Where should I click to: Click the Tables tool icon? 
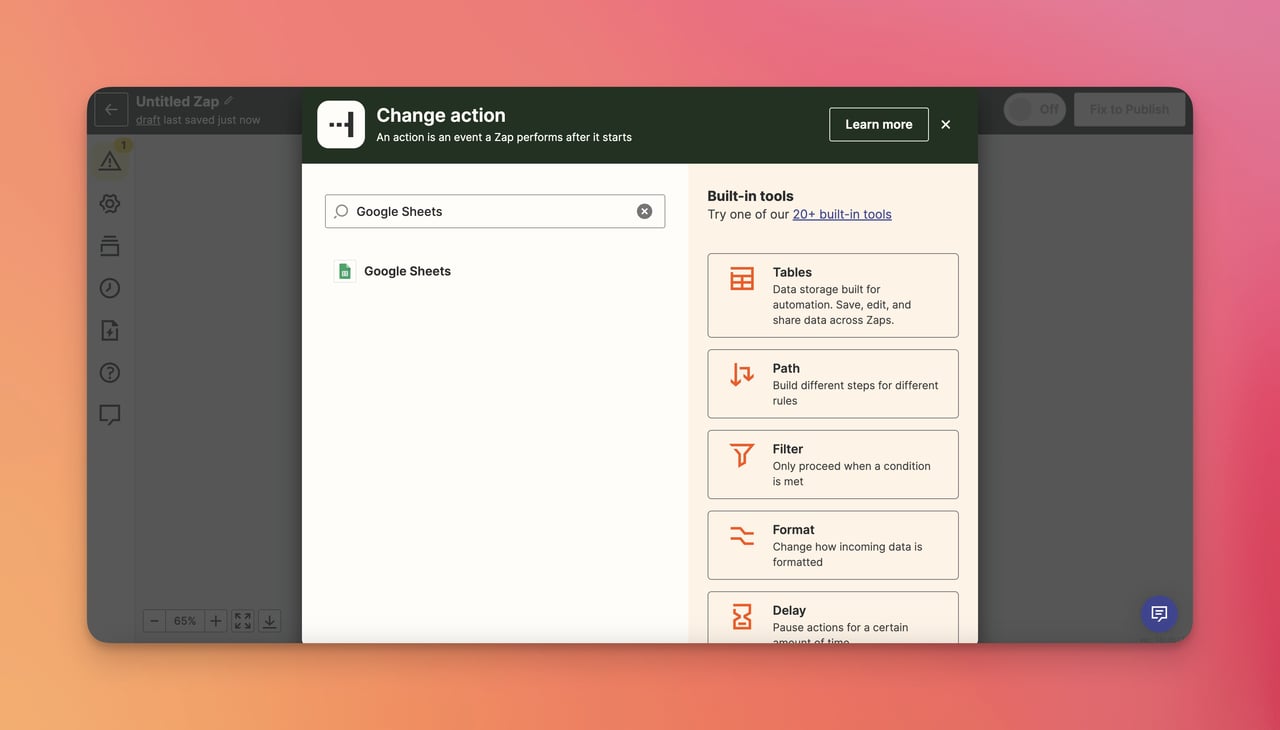click(x=742, y=279)
